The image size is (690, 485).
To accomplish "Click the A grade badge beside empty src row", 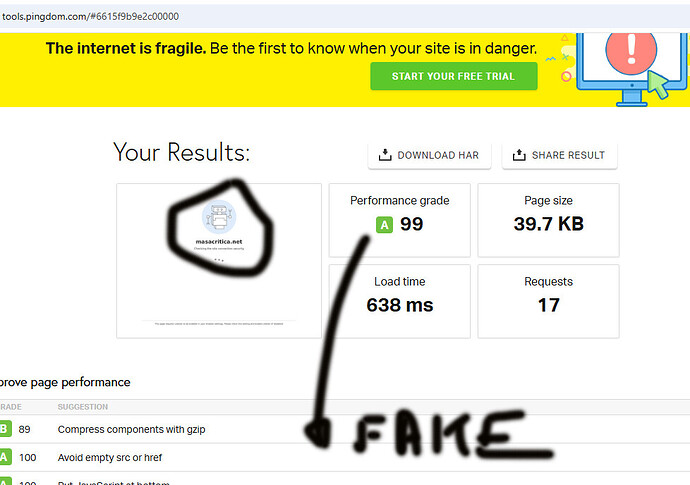I will [4, 457].
